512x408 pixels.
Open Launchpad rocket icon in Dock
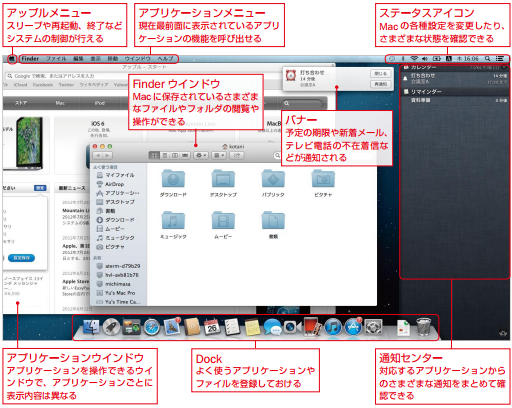coord(111,327)
